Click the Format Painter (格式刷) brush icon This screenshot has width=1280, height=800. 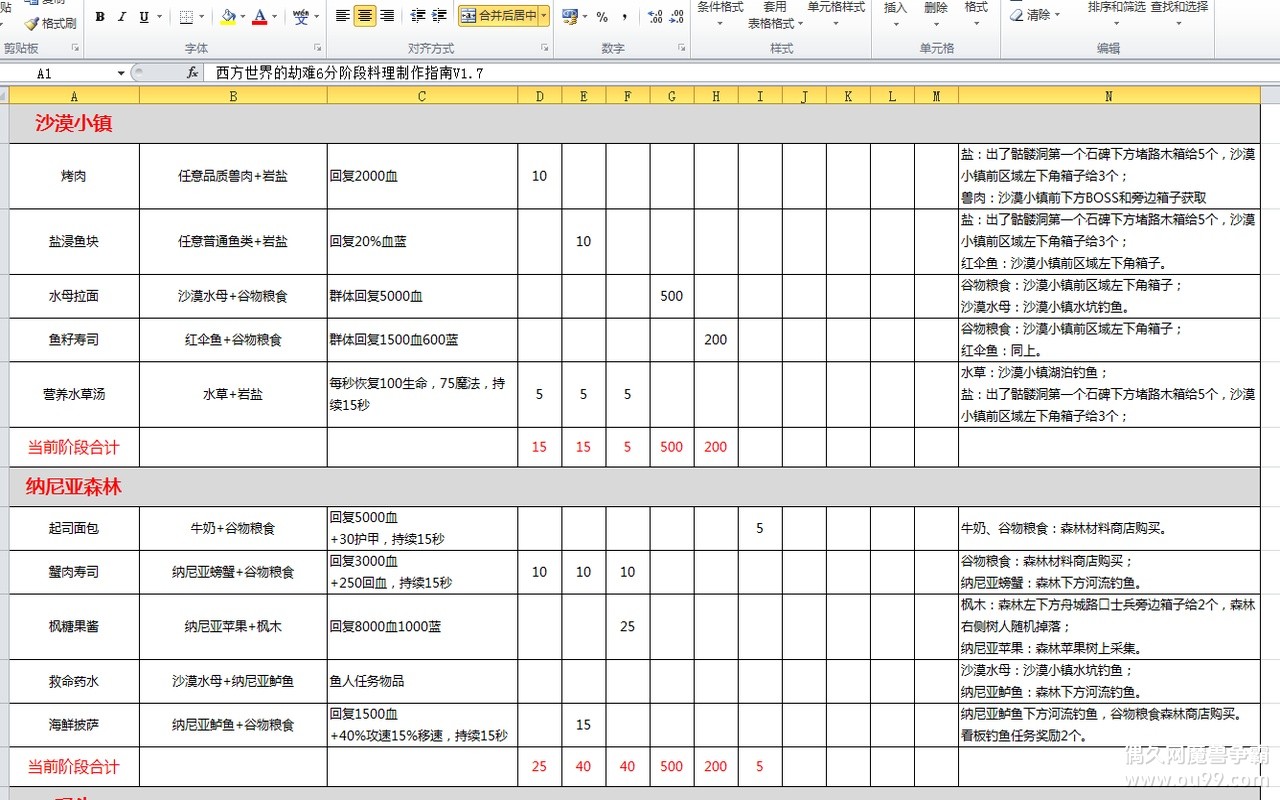click(x=31, y=23)
